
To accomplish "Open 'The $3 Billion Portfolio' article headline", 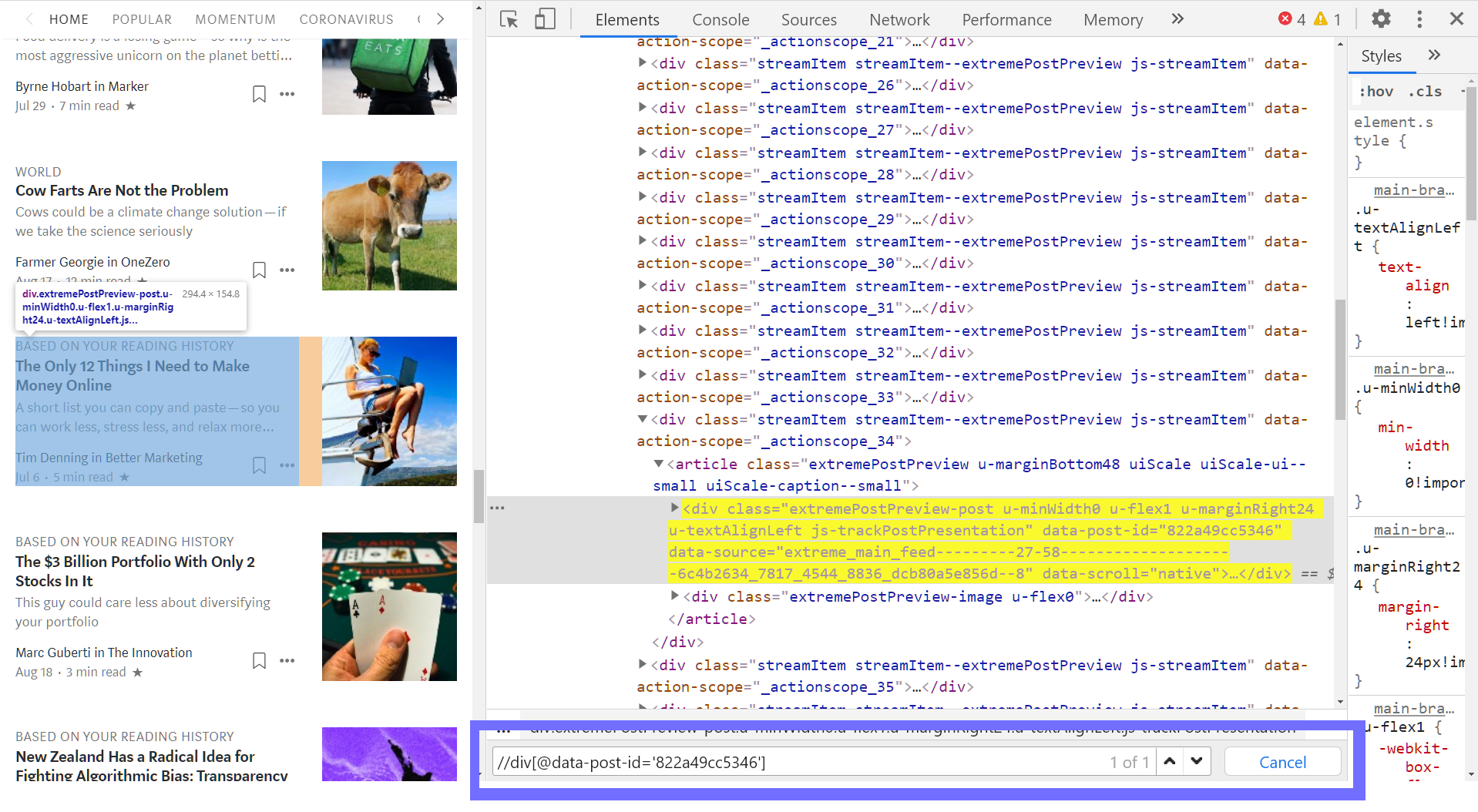I will point(135,571).
